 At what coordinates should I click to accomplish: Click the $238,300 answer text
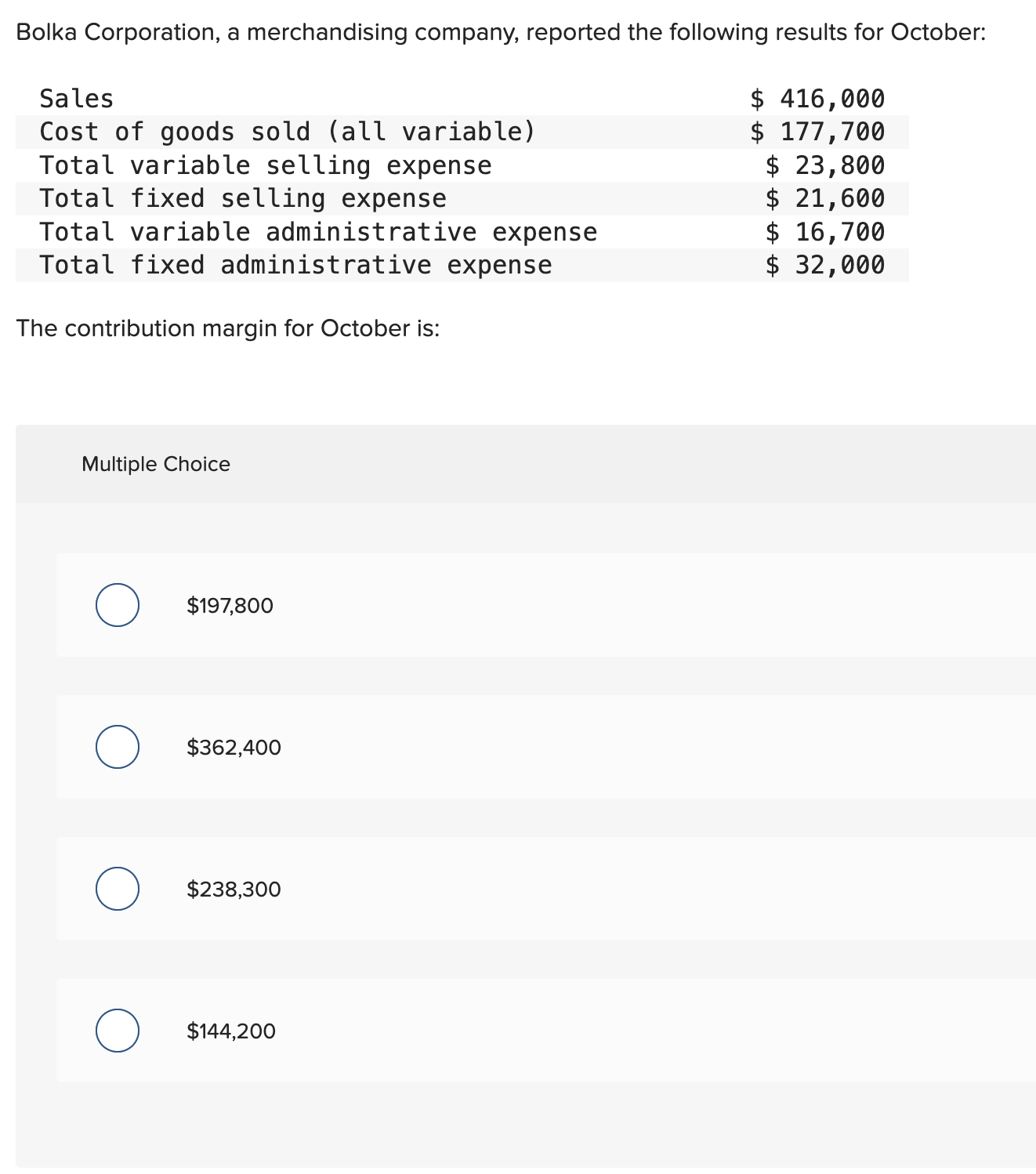pyautogui.click(x=234, y=890)
